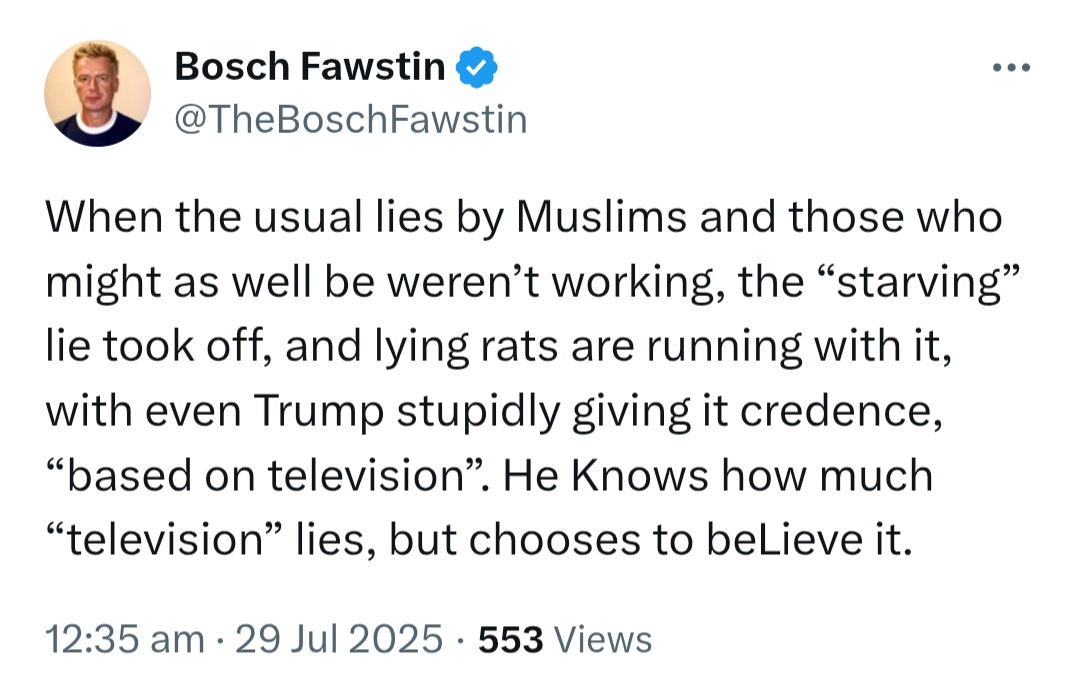
Task: Click the first word When of tweet
Action: tap(105, 216)
